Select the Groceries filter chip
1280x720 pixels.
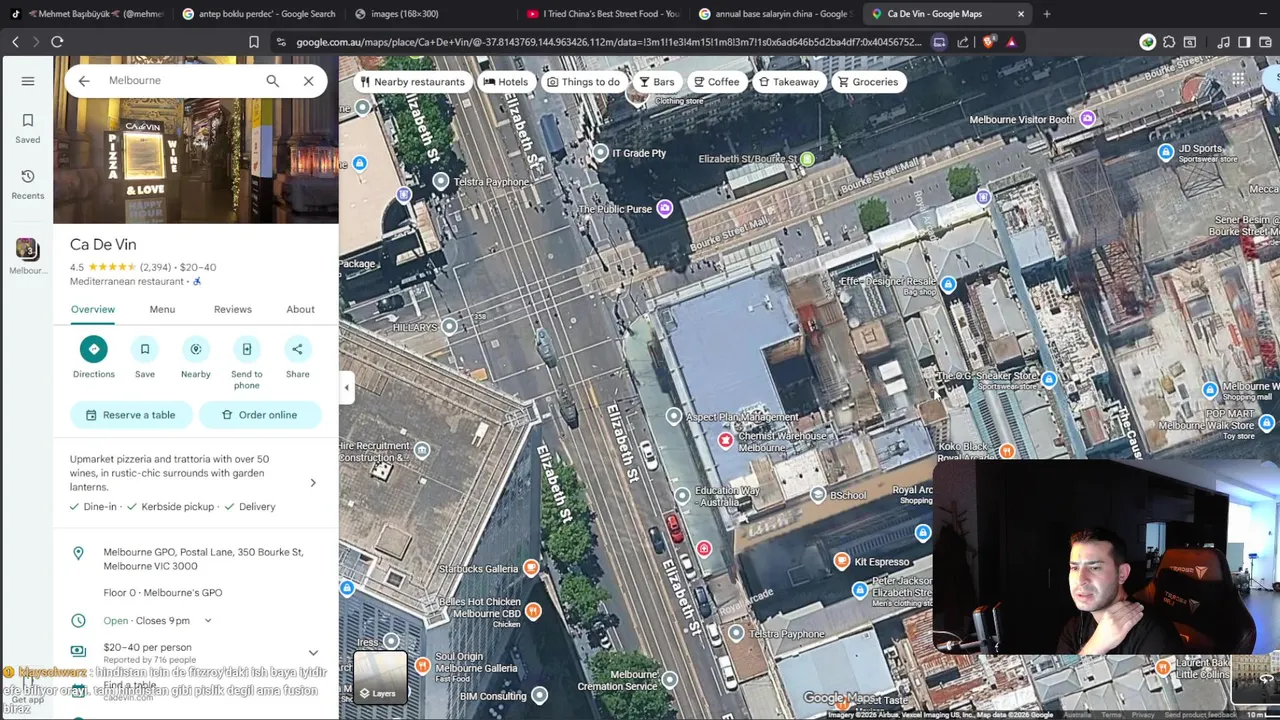[x=868, y=82]
